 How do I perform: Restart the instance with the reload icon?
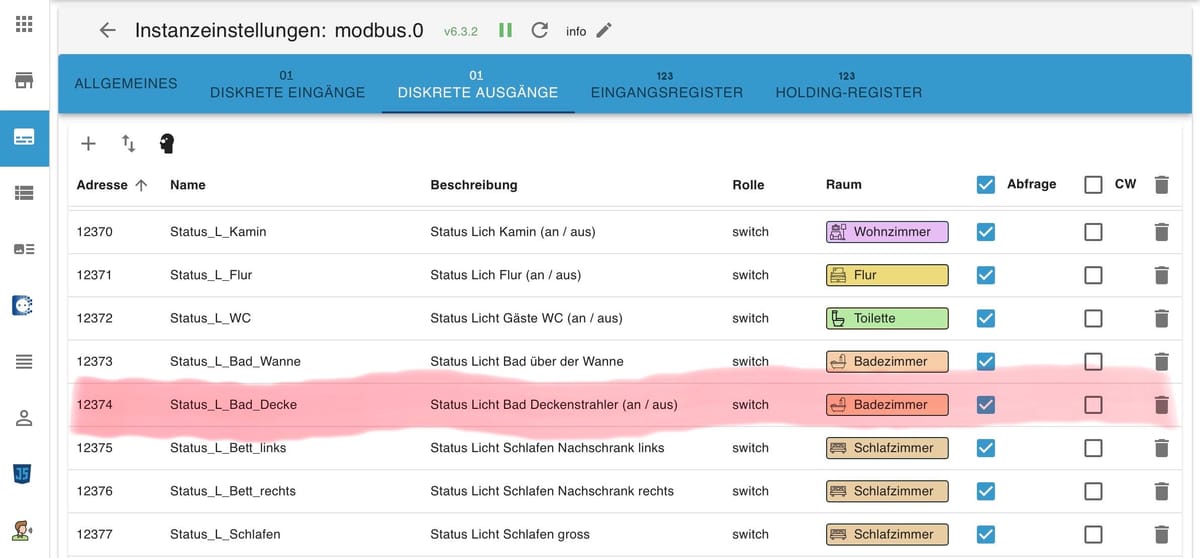(540, 30)
